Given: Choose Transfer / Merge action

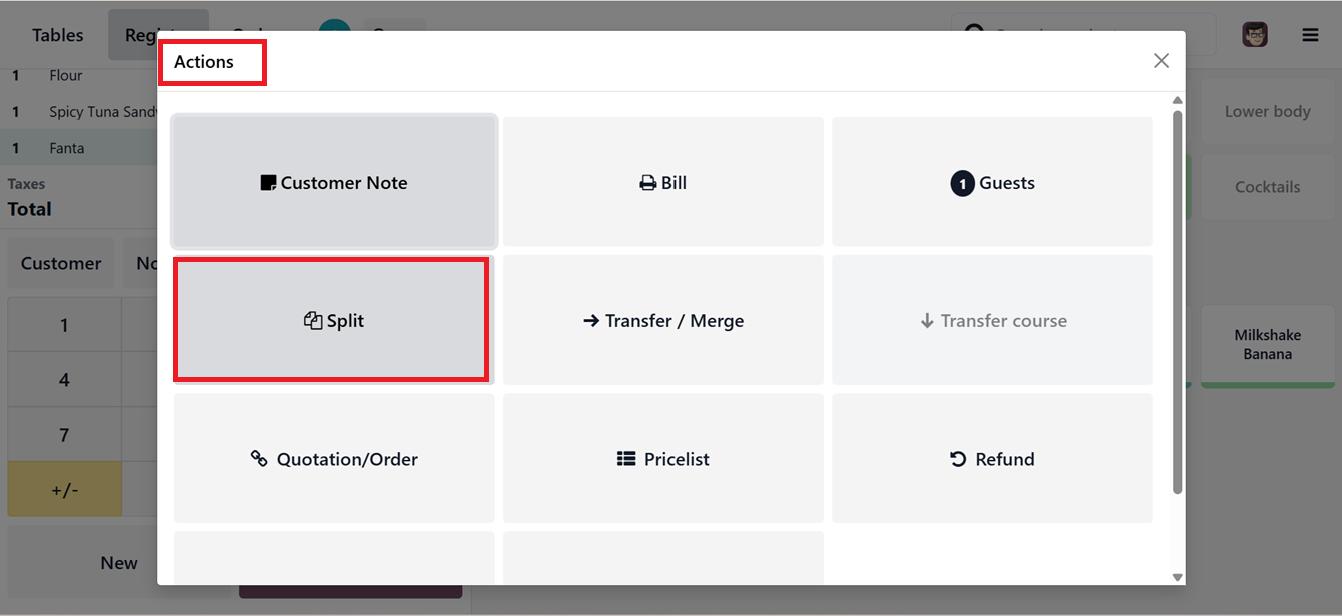Looking at the screenshot, I should (663, 320).
